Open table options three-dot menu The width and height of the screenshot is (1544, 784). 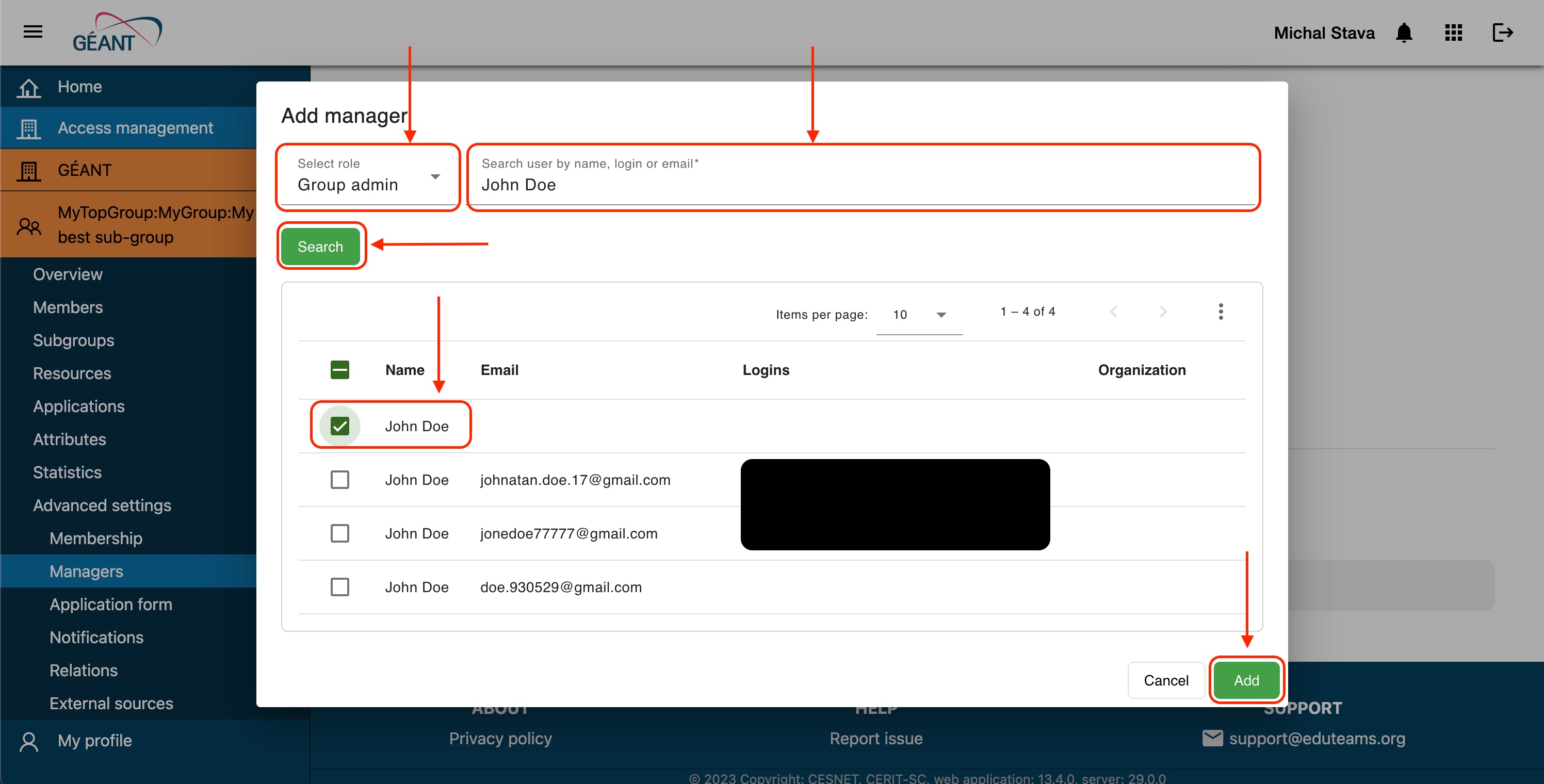(1221, 312)
